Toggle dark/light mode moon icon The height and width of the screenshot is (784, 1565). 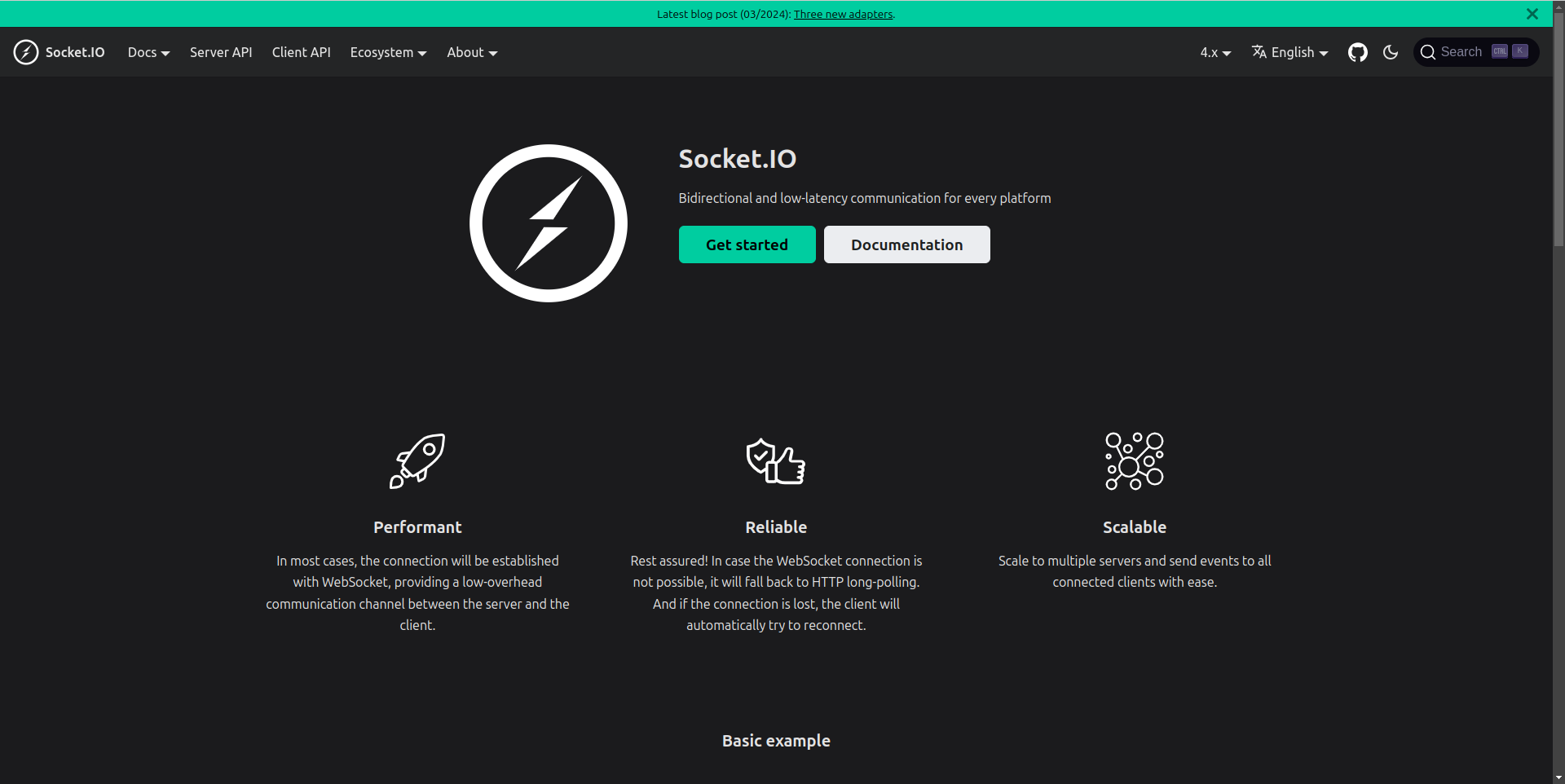point(1391,52)
